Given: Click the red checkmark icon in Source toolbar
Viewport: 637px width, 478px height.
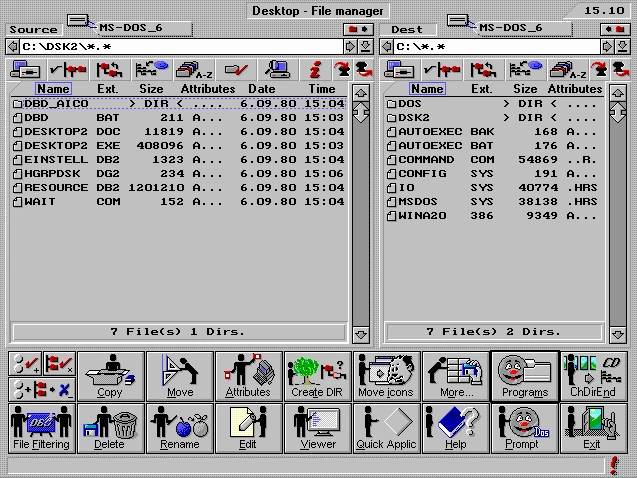Looking at the screenshot, I should coord(236,70).
